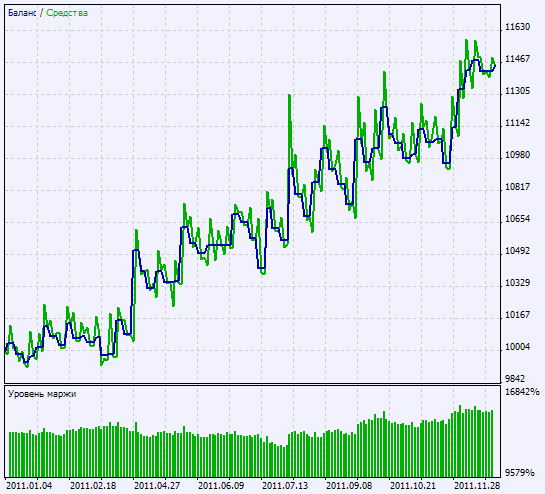The width and height of the screenshot is (545, 494).
Task: Click the 10004 price axis label
Action: pyautogui.click(x=517, y=347)
